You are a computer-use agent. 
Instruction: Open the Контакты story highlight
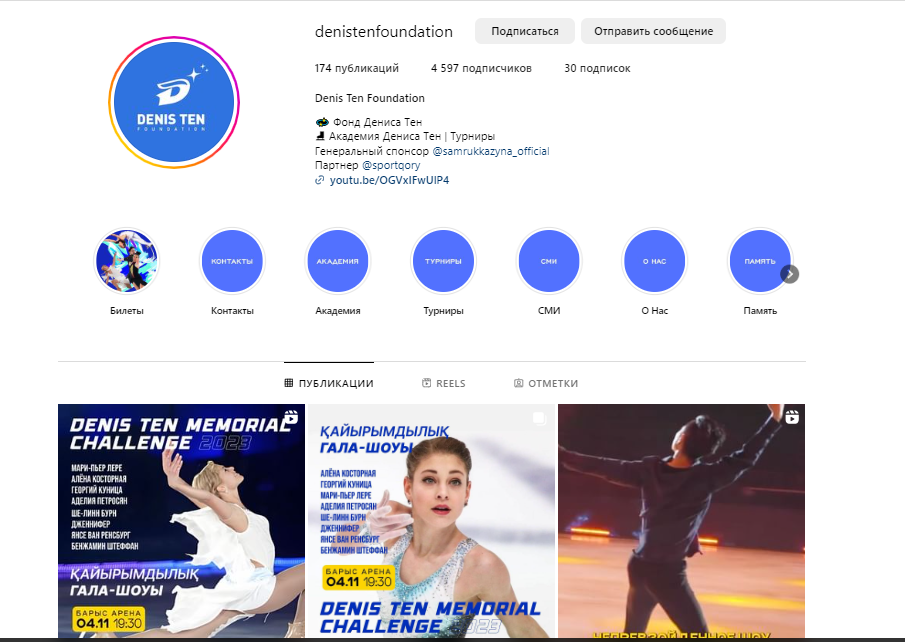(232, 261)
